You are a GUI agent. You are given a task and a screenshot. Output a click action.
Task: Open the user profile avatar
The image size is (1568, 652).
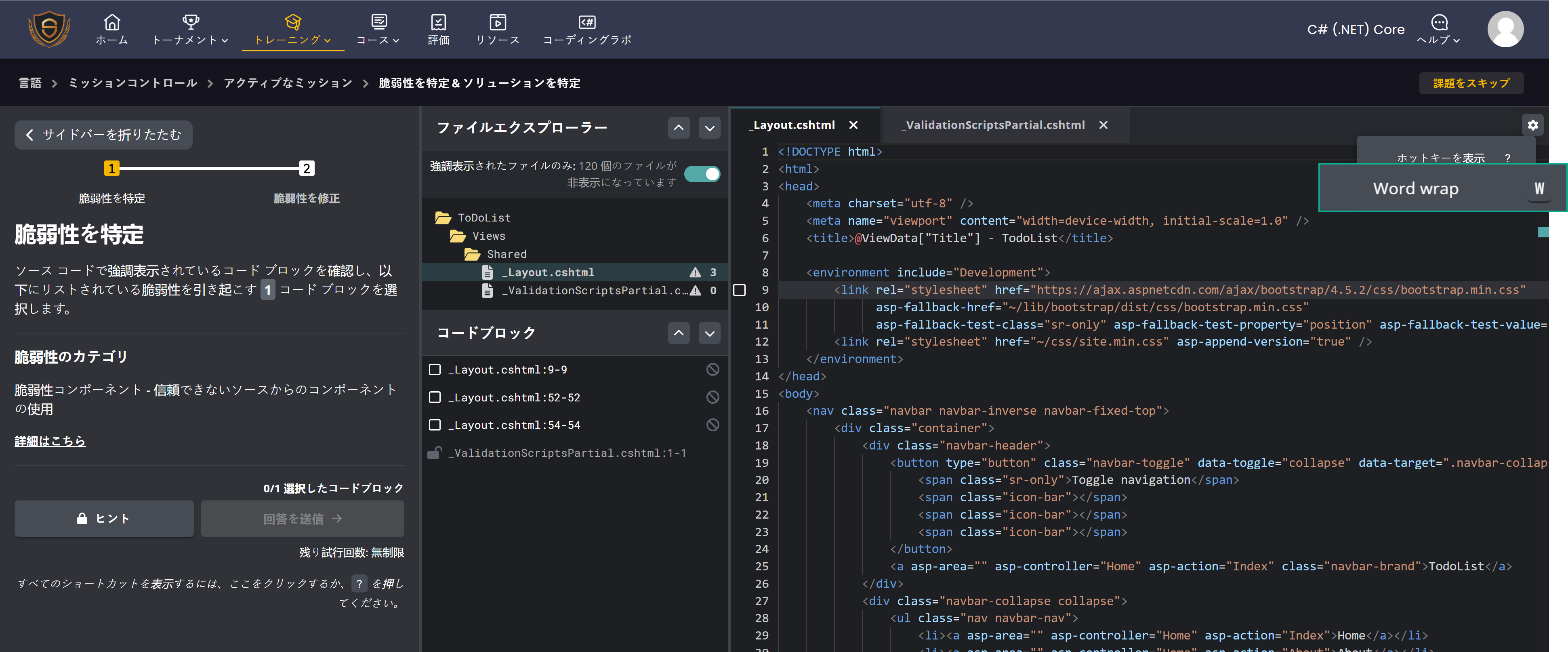pos(1505,29)
